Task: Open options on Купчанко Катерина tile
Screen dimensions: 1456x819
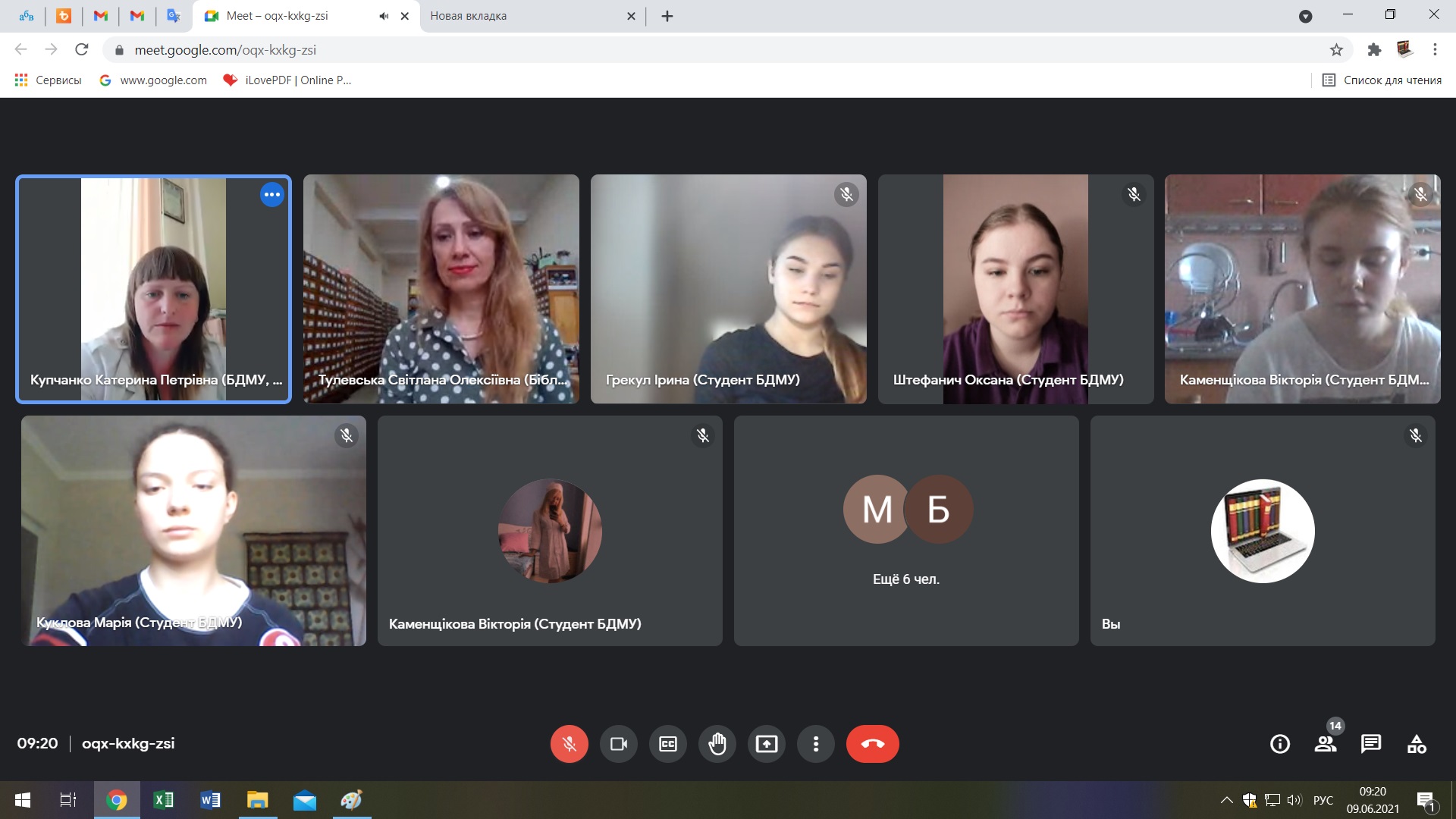Action: tap(271, 195)
